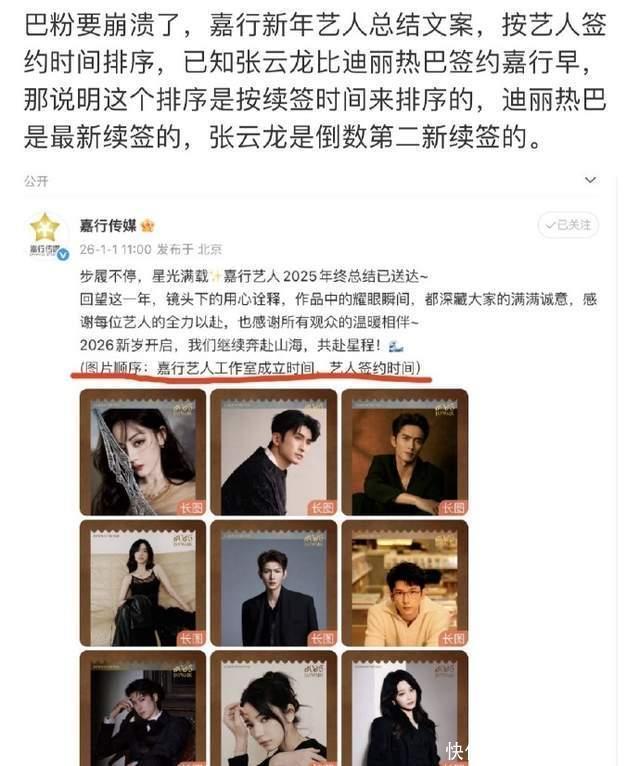Open the top-row right man in a black shirt photo

tap(405, 452)
